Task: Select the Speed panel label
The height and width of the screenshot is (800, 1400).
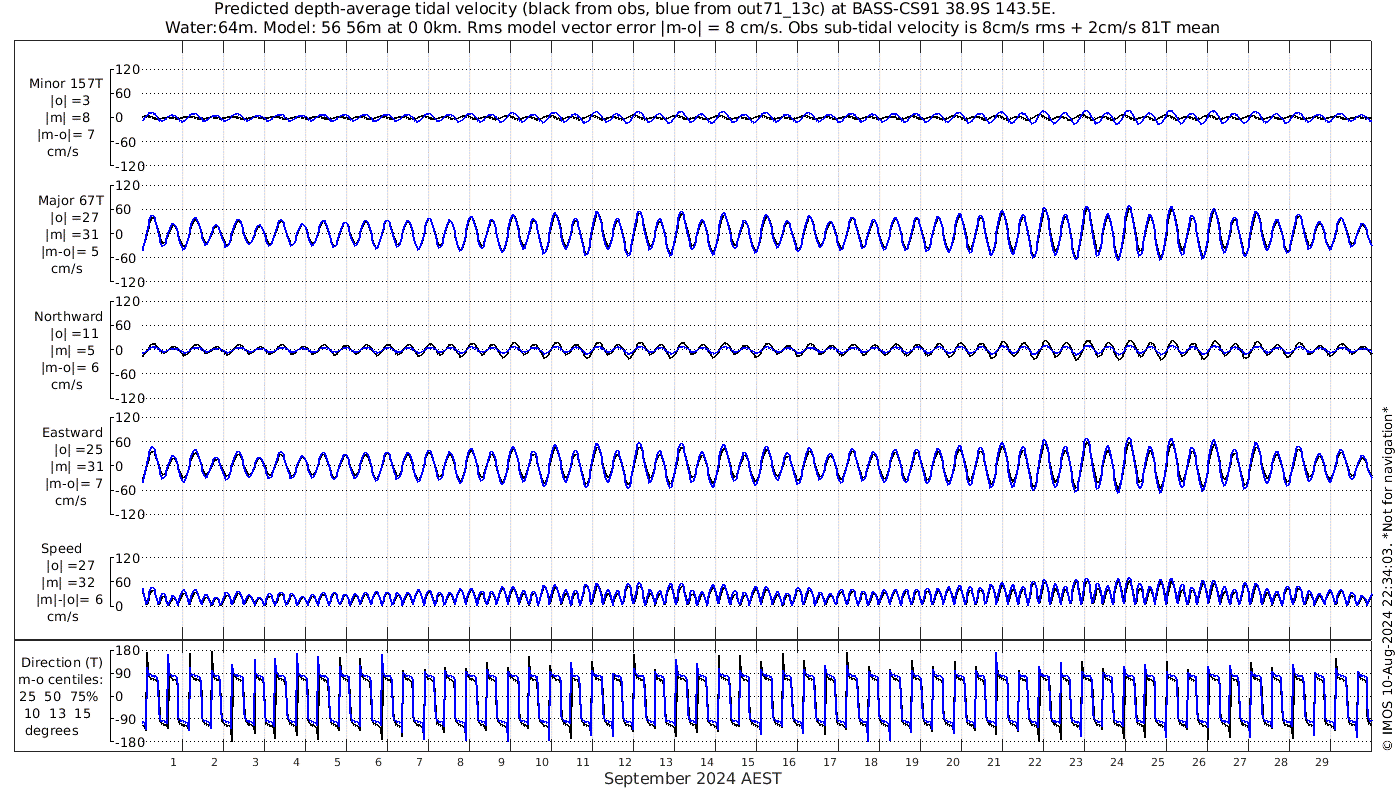Action: pyautogui.click(x=62, y=549)
